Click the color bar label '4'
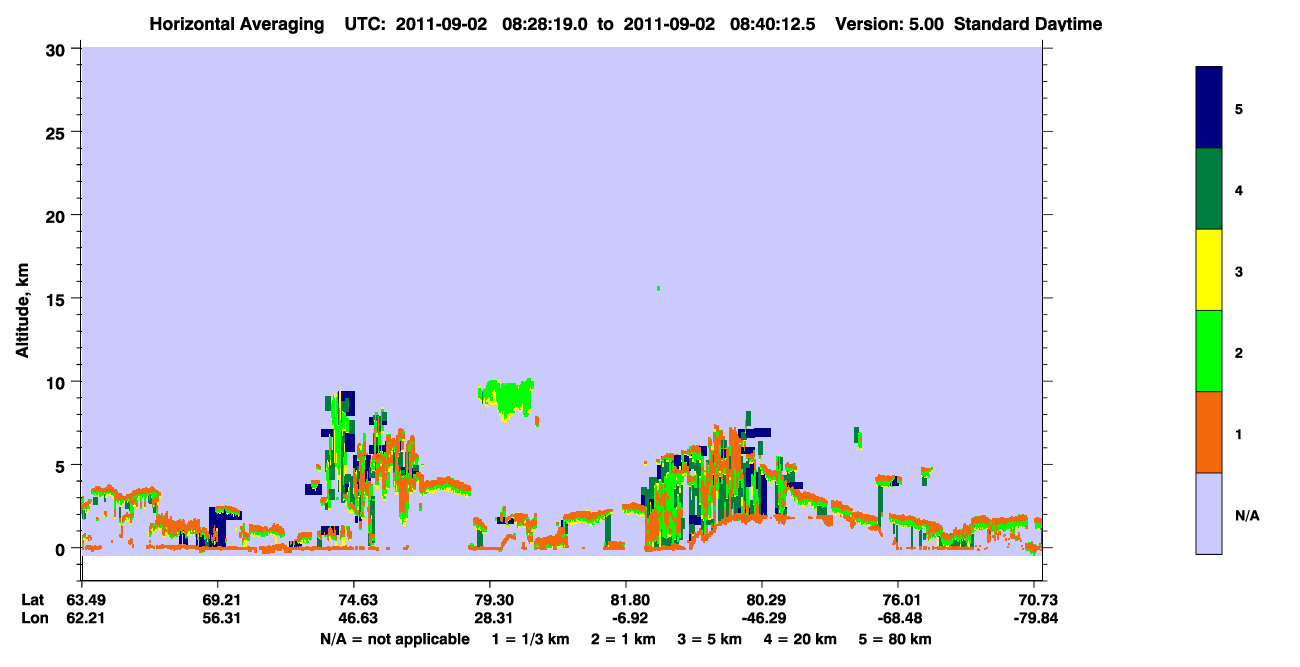 point(1239,189)
